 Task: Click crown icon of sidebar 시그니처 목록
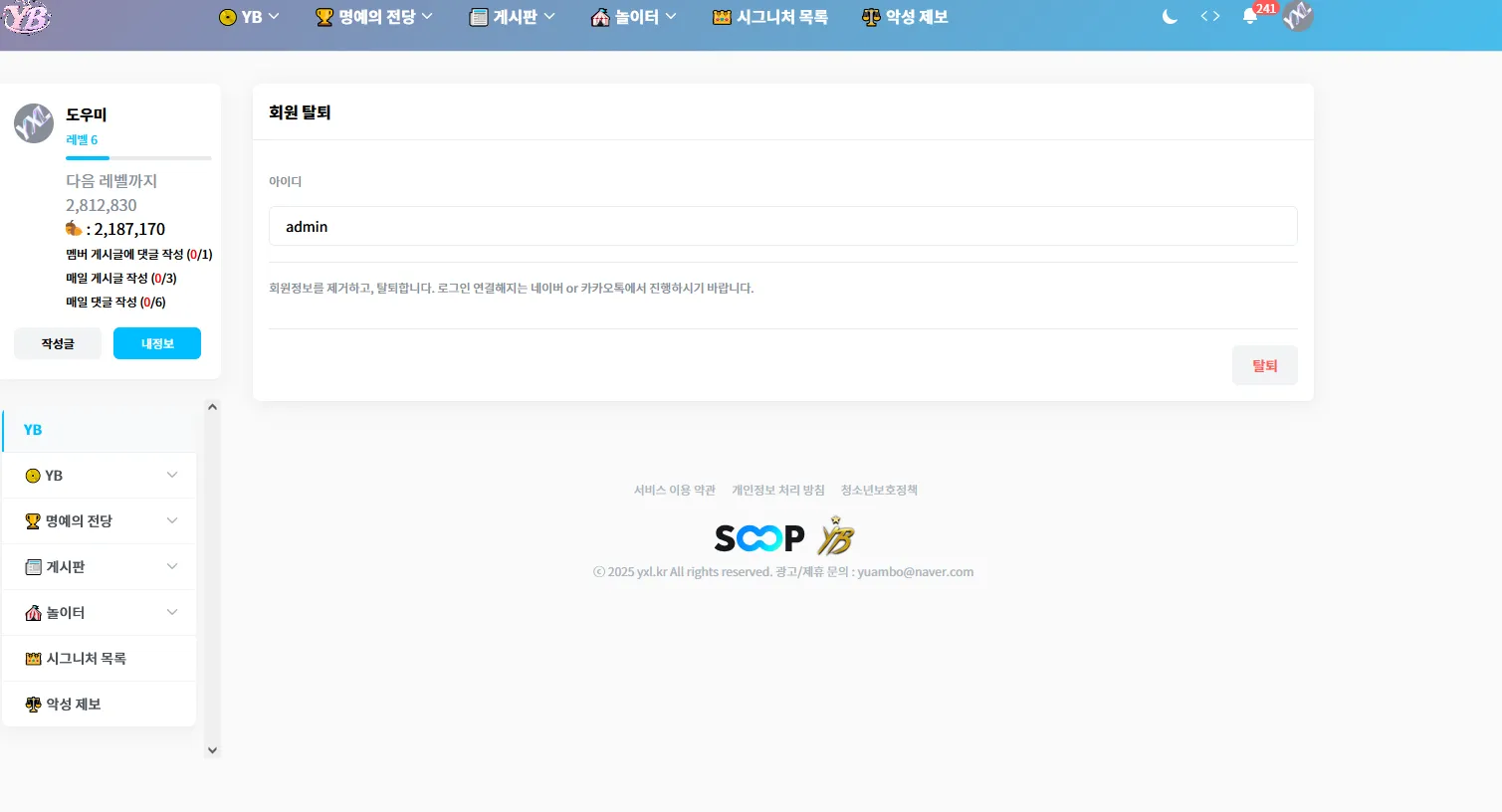33,659
